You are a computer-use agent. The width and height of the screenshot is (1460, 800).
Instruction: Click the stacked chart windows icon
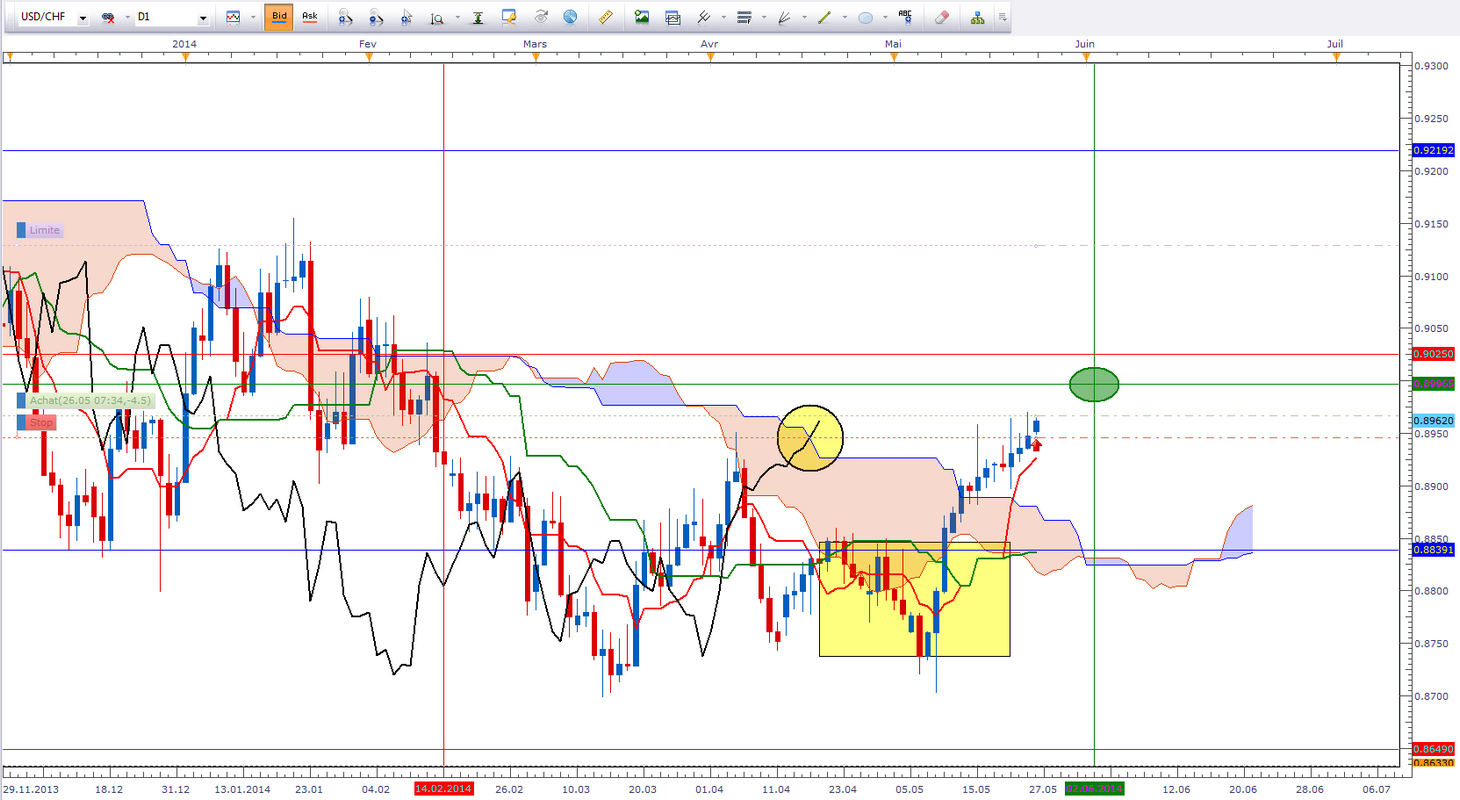click(x=672, y=17)
